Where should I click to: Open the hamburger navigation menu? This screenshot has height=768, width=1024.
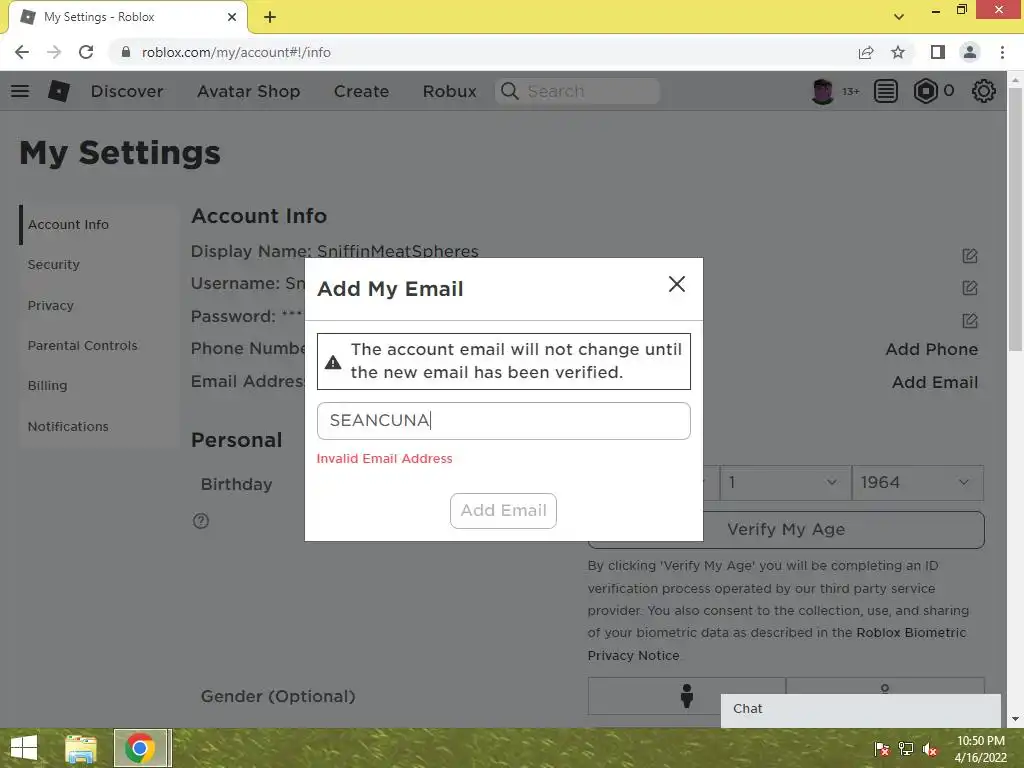point(20,91)
